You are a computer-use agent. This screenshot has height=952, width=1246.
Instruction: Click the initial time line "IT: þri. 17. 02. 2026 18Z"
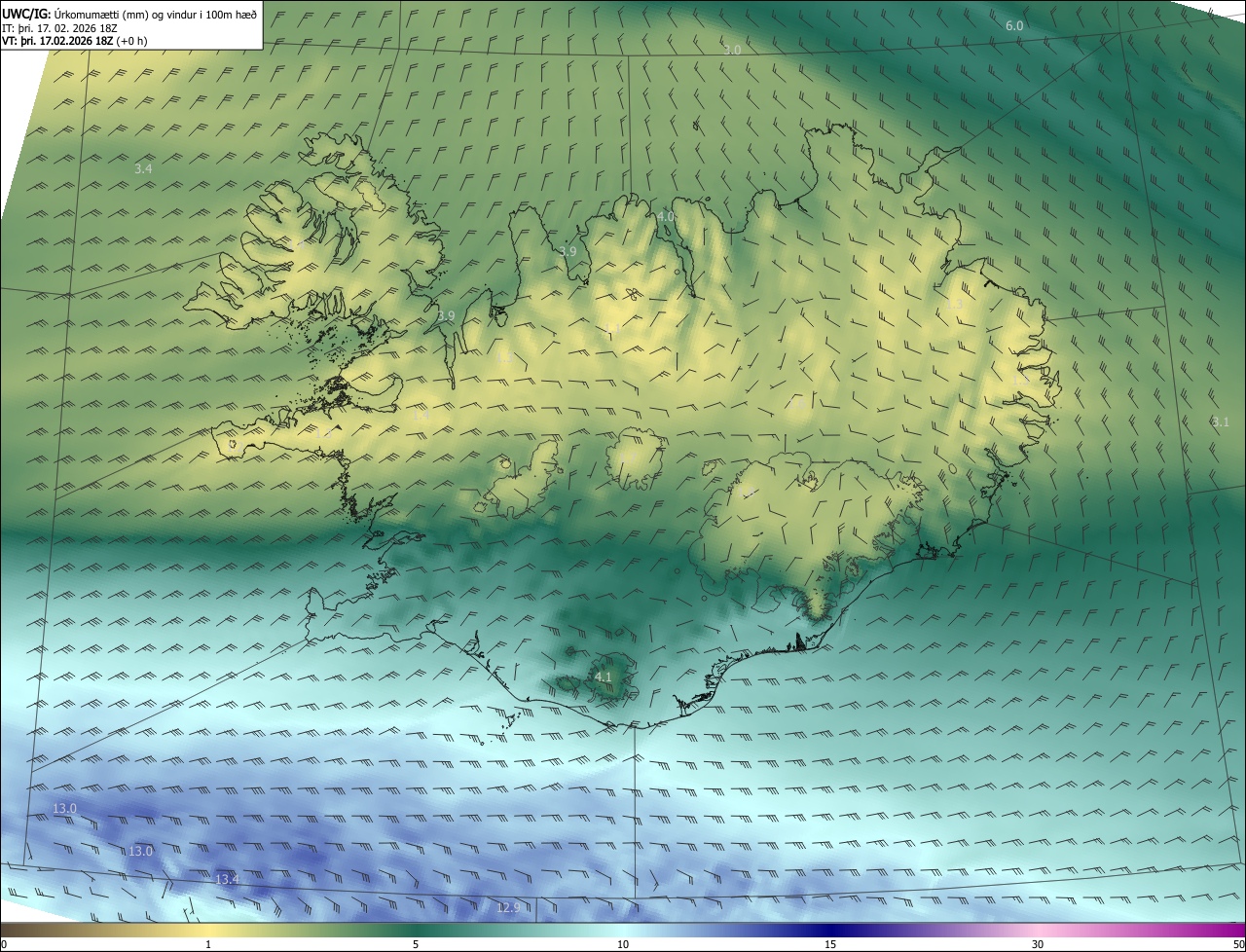point(59,27)
